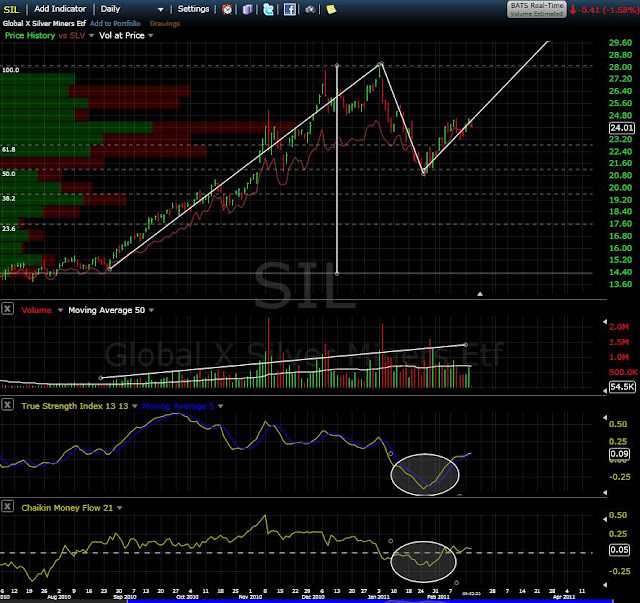Viewport: 640px width, 603px height.
Task: Click the binoculars watch icon
Action: [x=310, y=9]
